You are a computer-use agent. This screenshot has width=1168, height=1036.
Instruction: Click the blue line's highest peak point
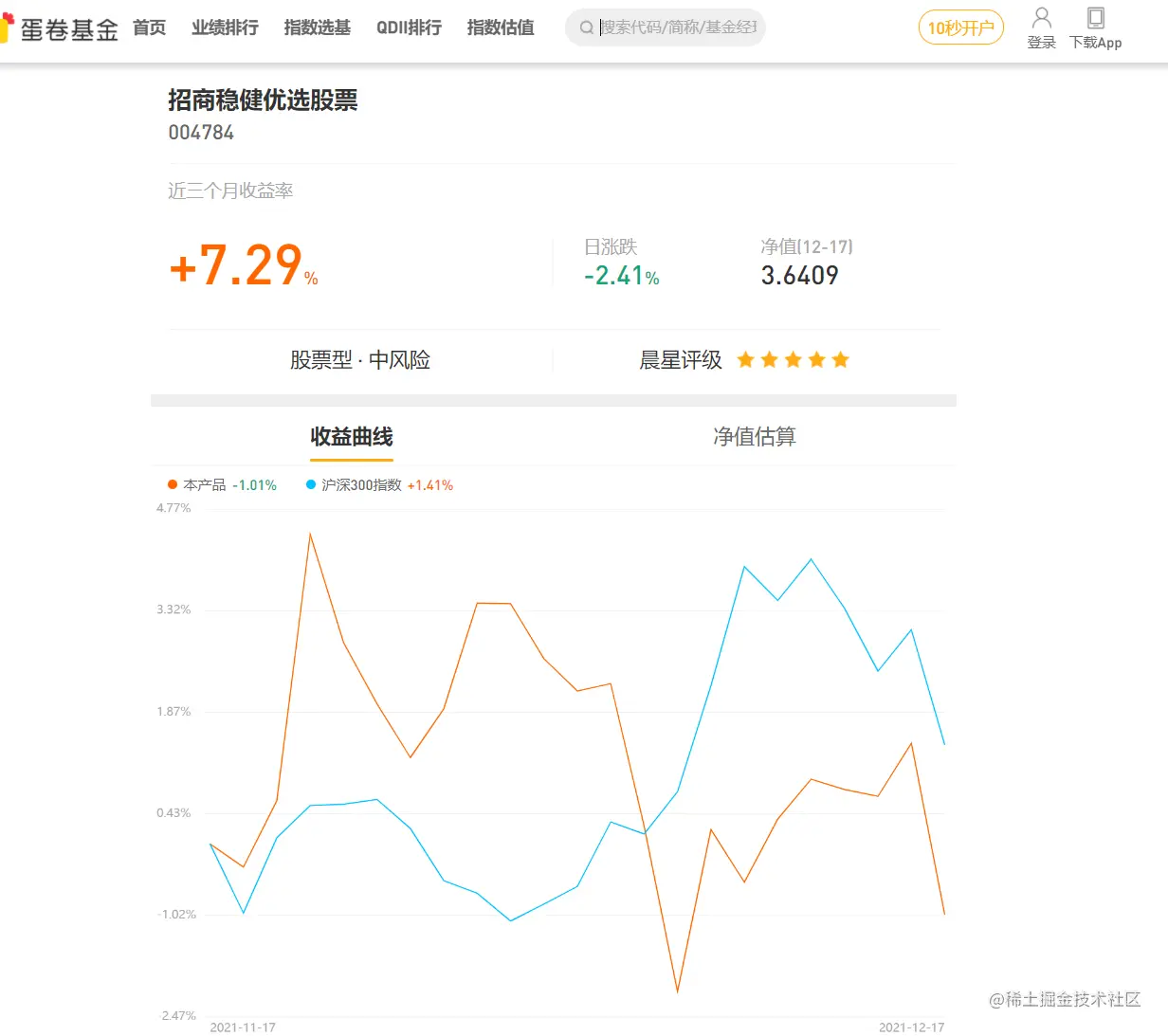click(811, 559)
